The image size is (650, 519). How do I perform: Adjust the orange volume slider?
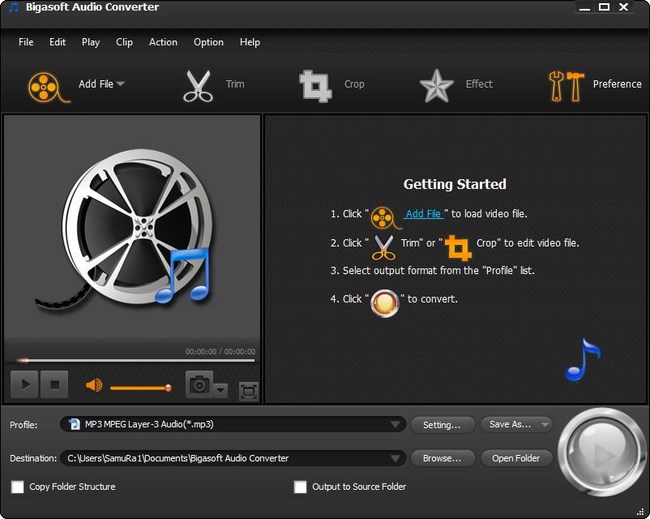140,387
